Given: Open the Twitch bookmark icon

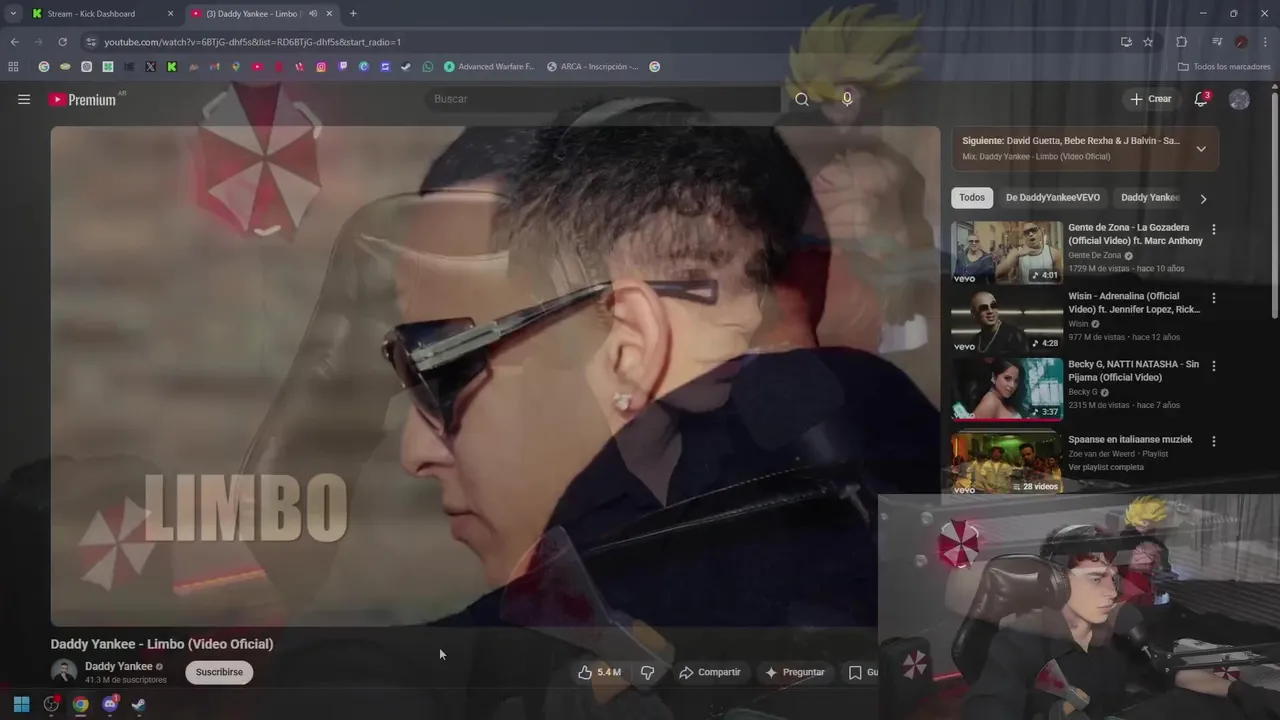Looking at the screenshot, I should pos(343,67).
